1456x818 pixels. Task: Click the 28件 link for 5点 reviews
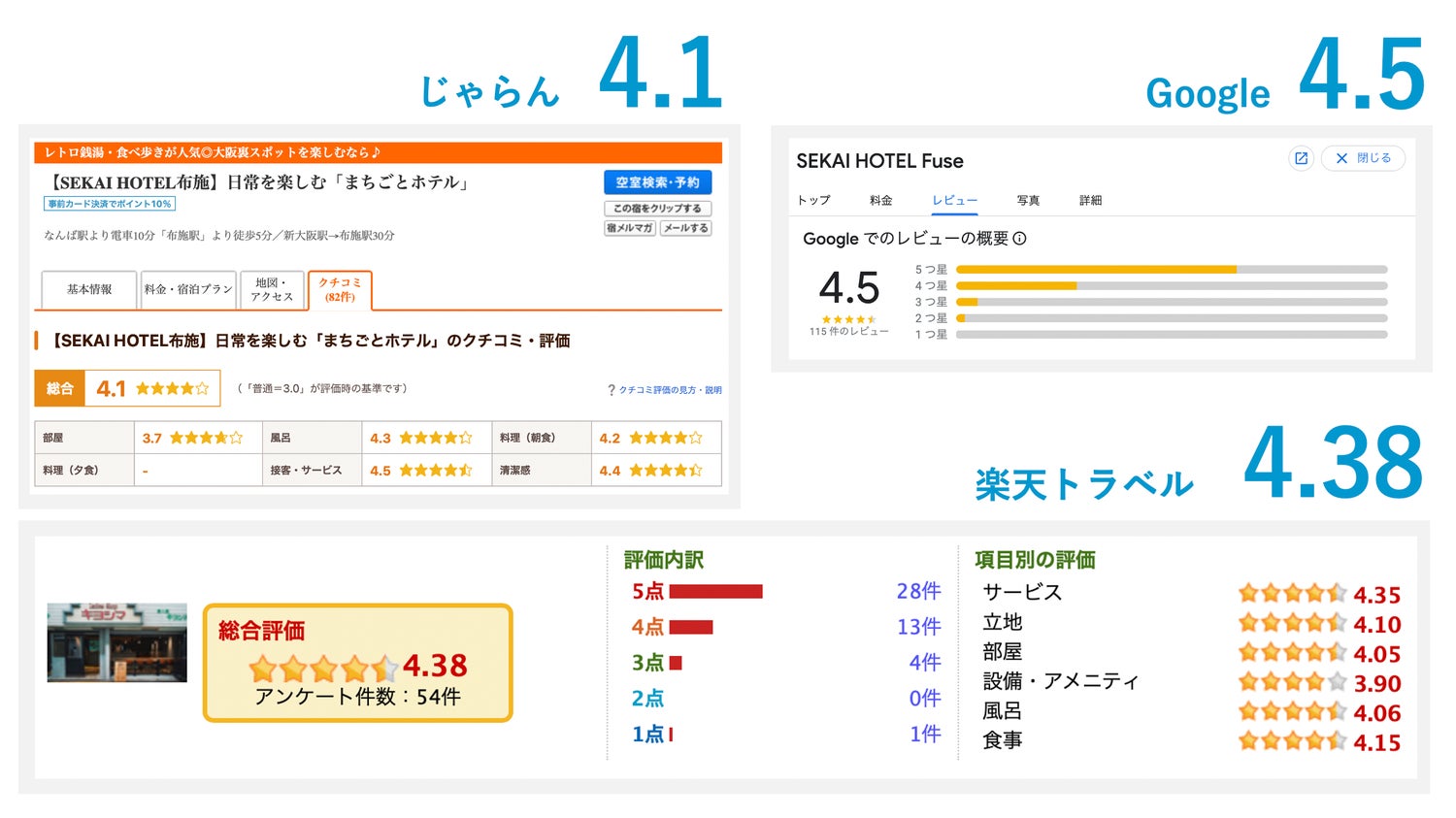[x=917, y=591]
